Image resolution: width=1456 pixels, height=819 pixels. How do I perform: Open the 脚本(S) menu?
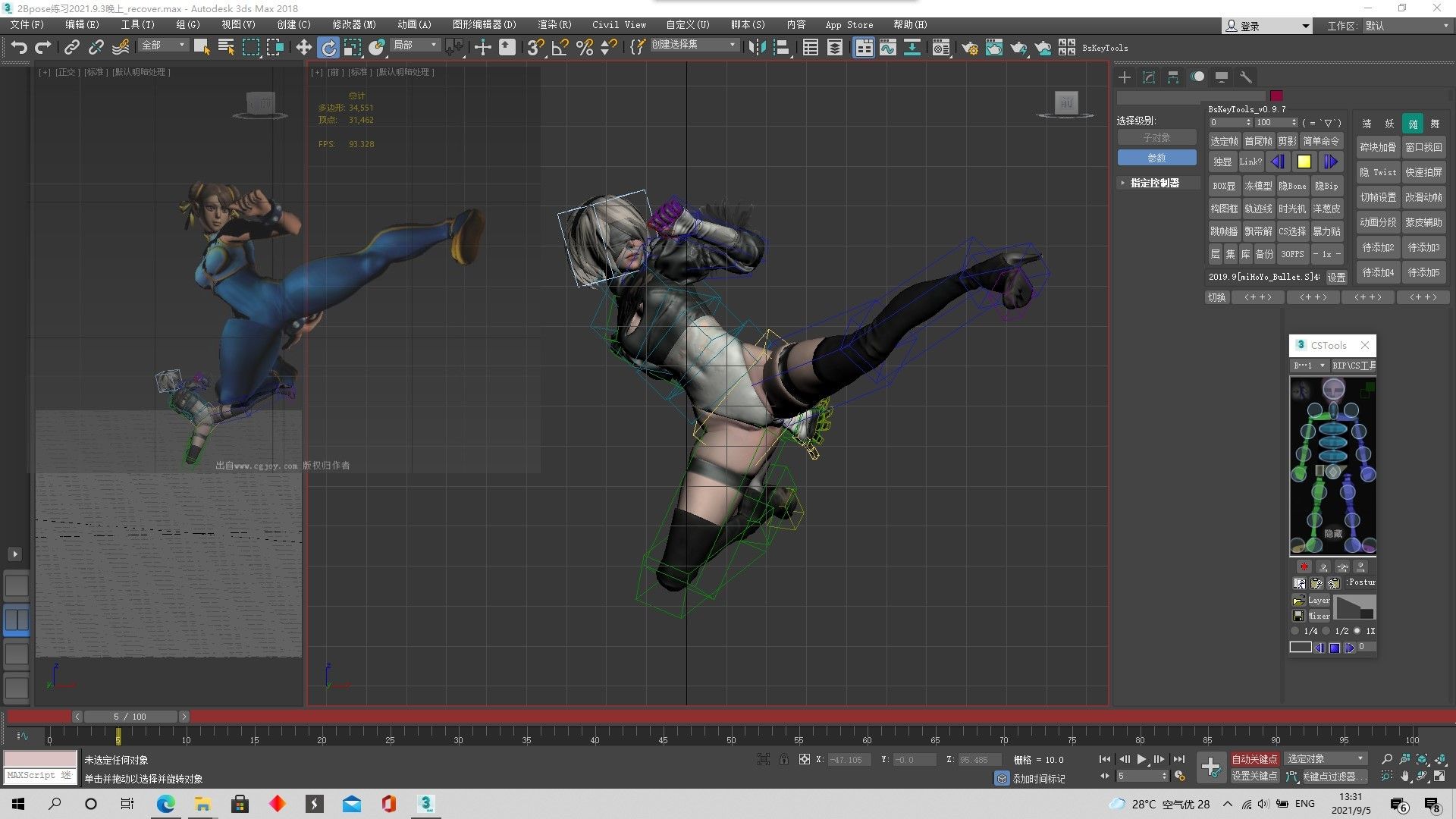tap(748, 25)
